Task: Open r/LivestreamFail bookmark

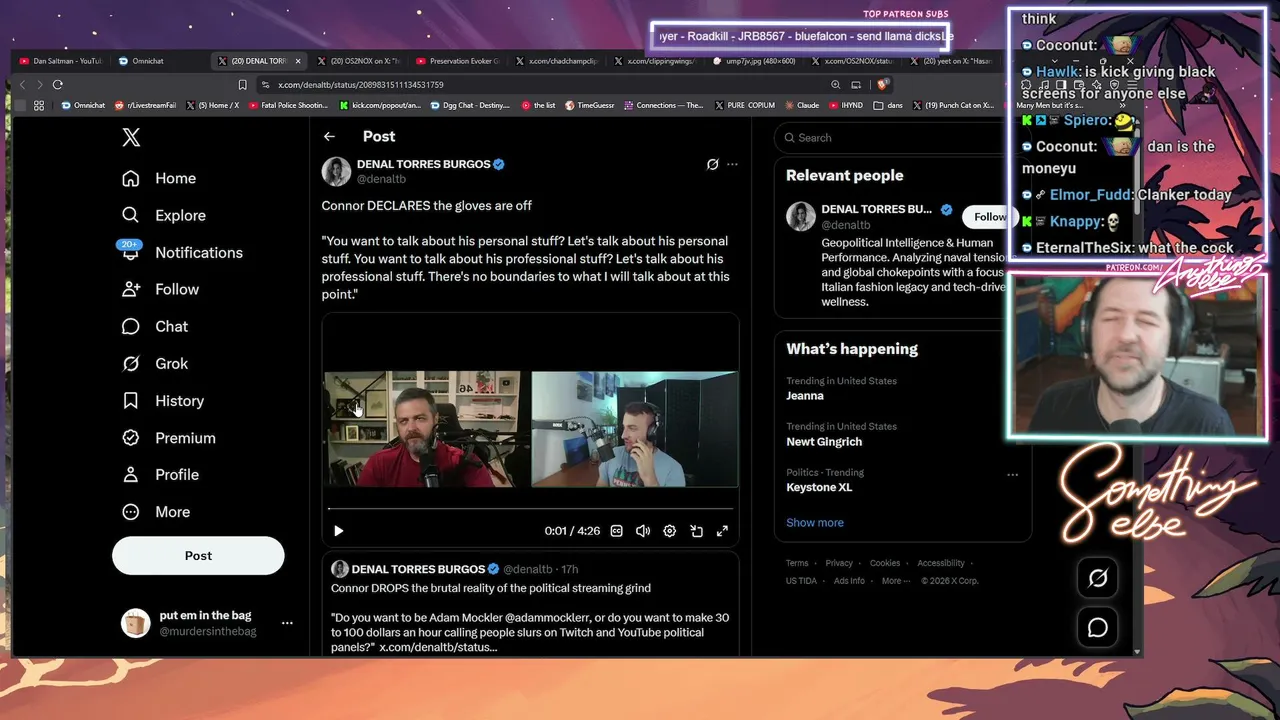Action: [x=146, y=105]
